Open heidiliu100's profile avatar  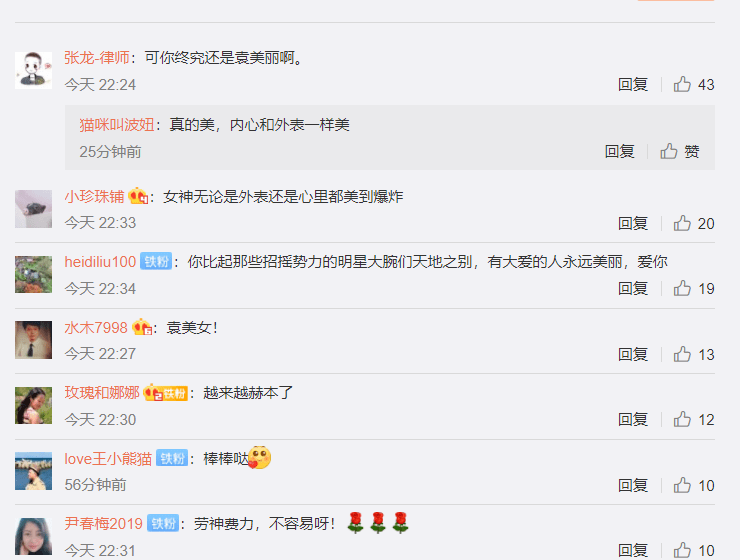coord(34,275)
